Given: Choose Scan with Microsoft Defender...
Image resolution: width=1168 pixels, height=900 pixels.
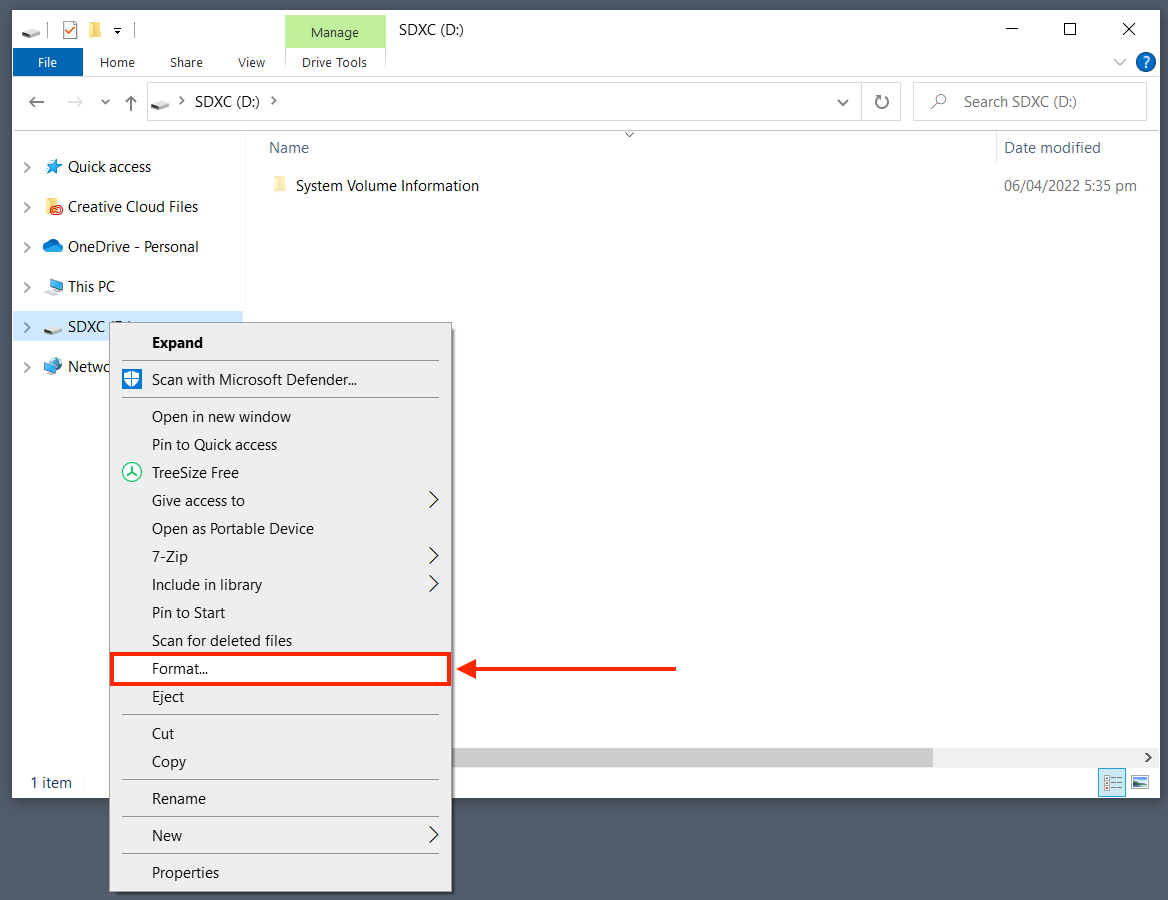Looking at the screenshot, I should point(280,379).
